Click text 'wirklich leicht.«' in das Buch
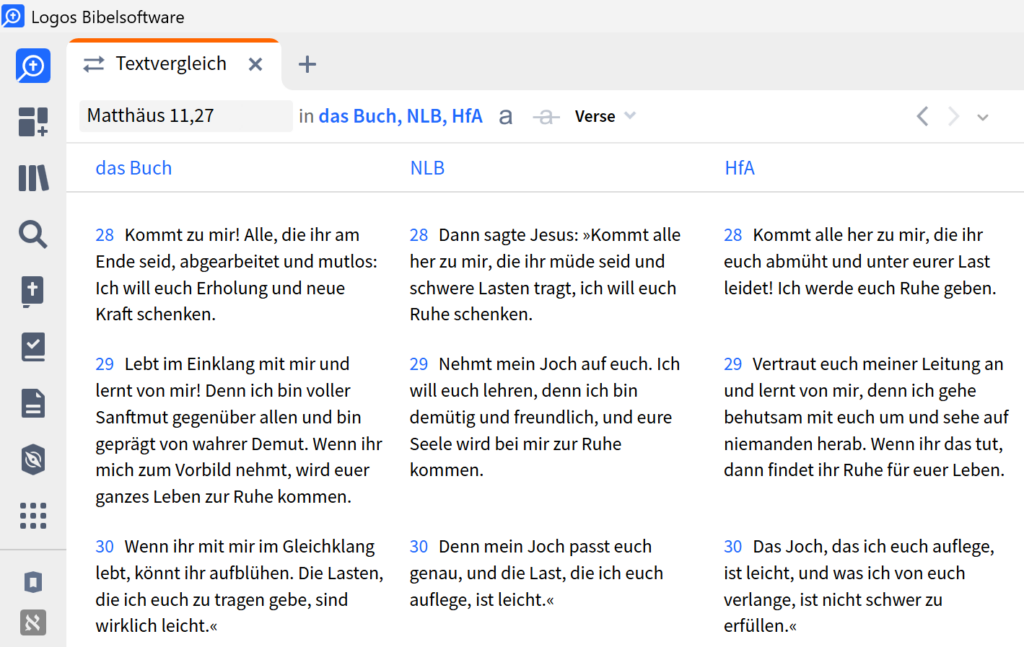The width and height of the screenshot is (1024, 647). 156,626
